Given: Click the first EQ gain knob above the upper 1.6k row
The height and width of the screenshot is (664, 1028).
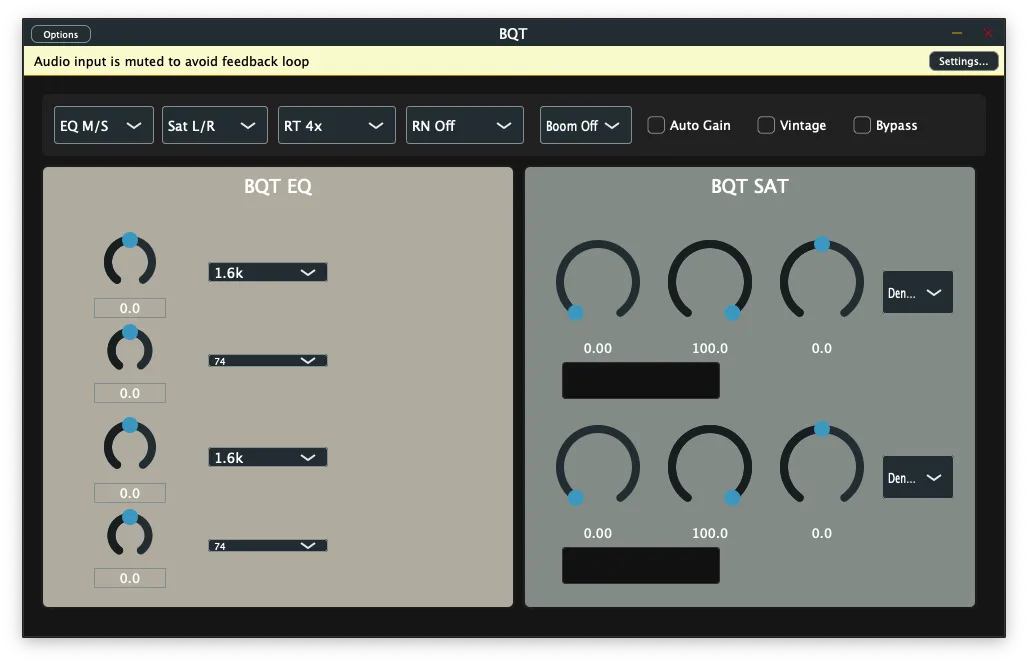Looking at the screenshot, I should [130, 260].
